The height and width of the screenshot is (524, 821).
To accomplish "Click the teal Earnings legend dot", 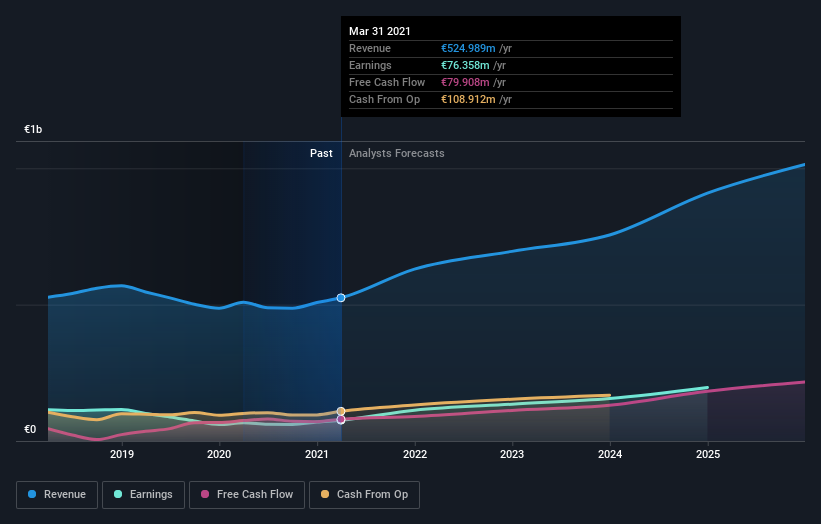I will click(118, 494).
